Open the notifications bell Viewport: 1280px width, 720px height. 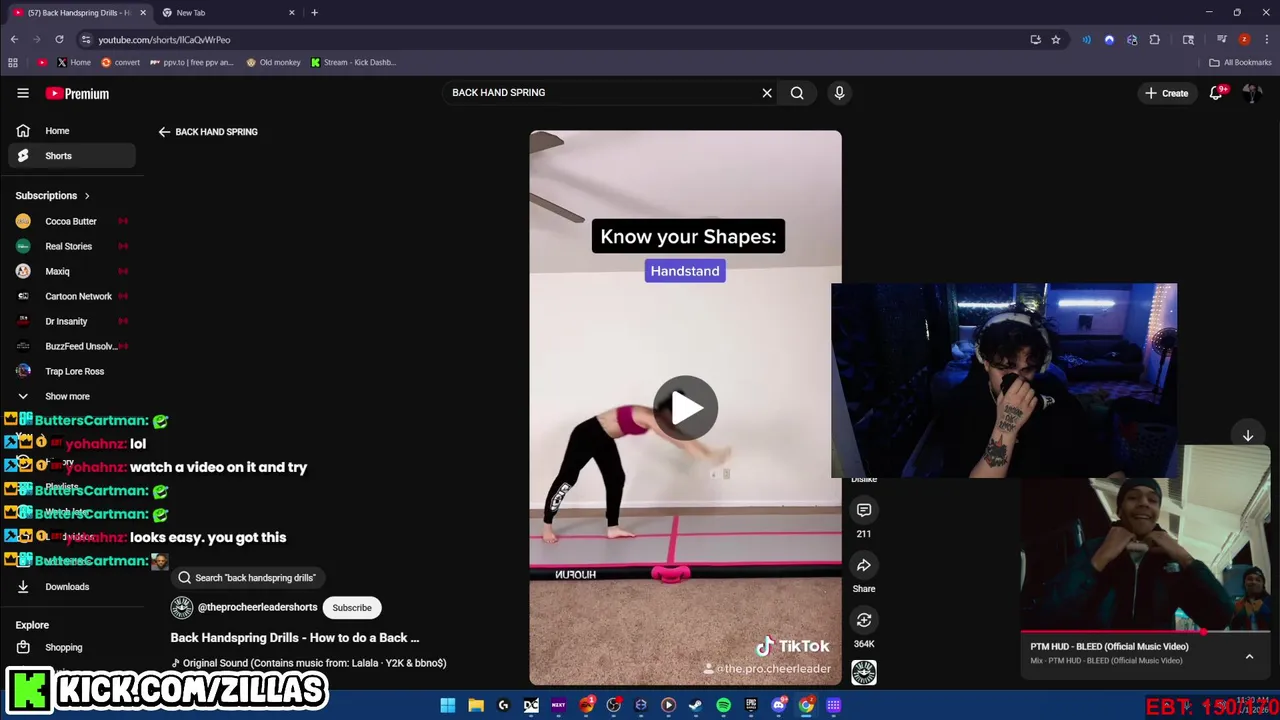1216,93
